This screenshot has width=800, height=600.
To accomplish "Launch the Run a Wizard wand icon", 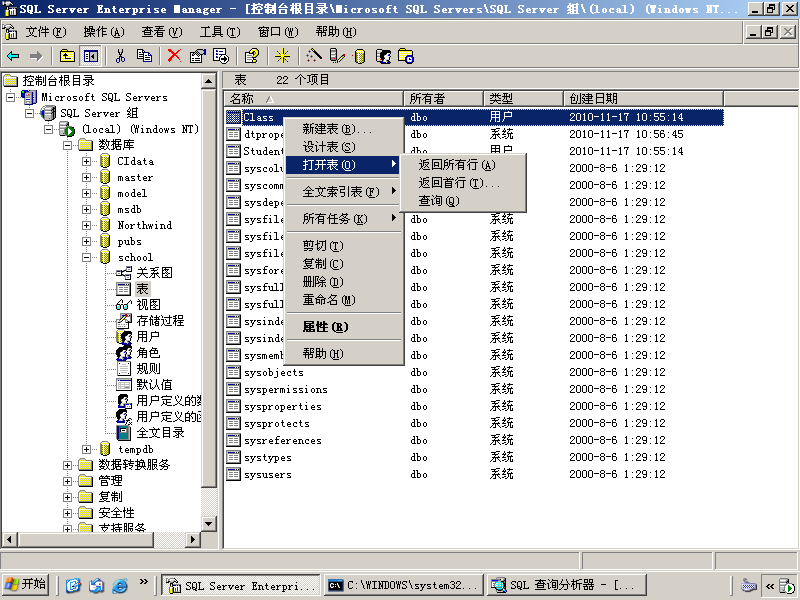I will [x=314, y=56].
